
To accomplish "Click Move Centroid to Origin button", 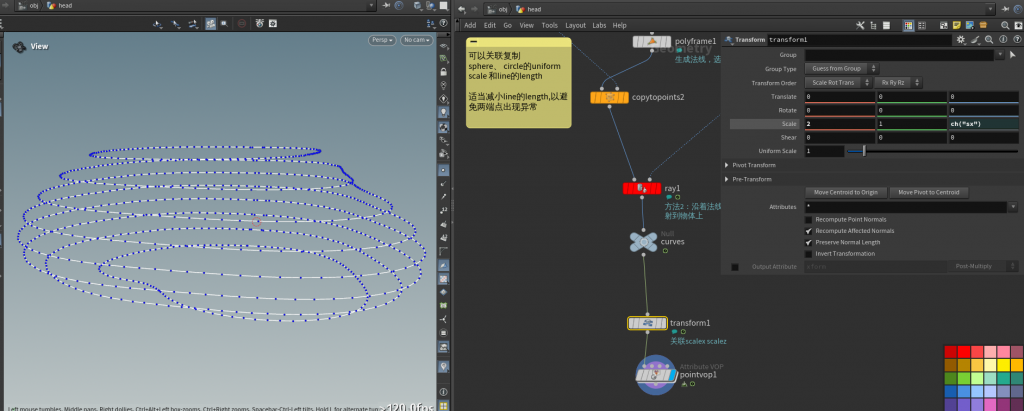I will 845,192.
